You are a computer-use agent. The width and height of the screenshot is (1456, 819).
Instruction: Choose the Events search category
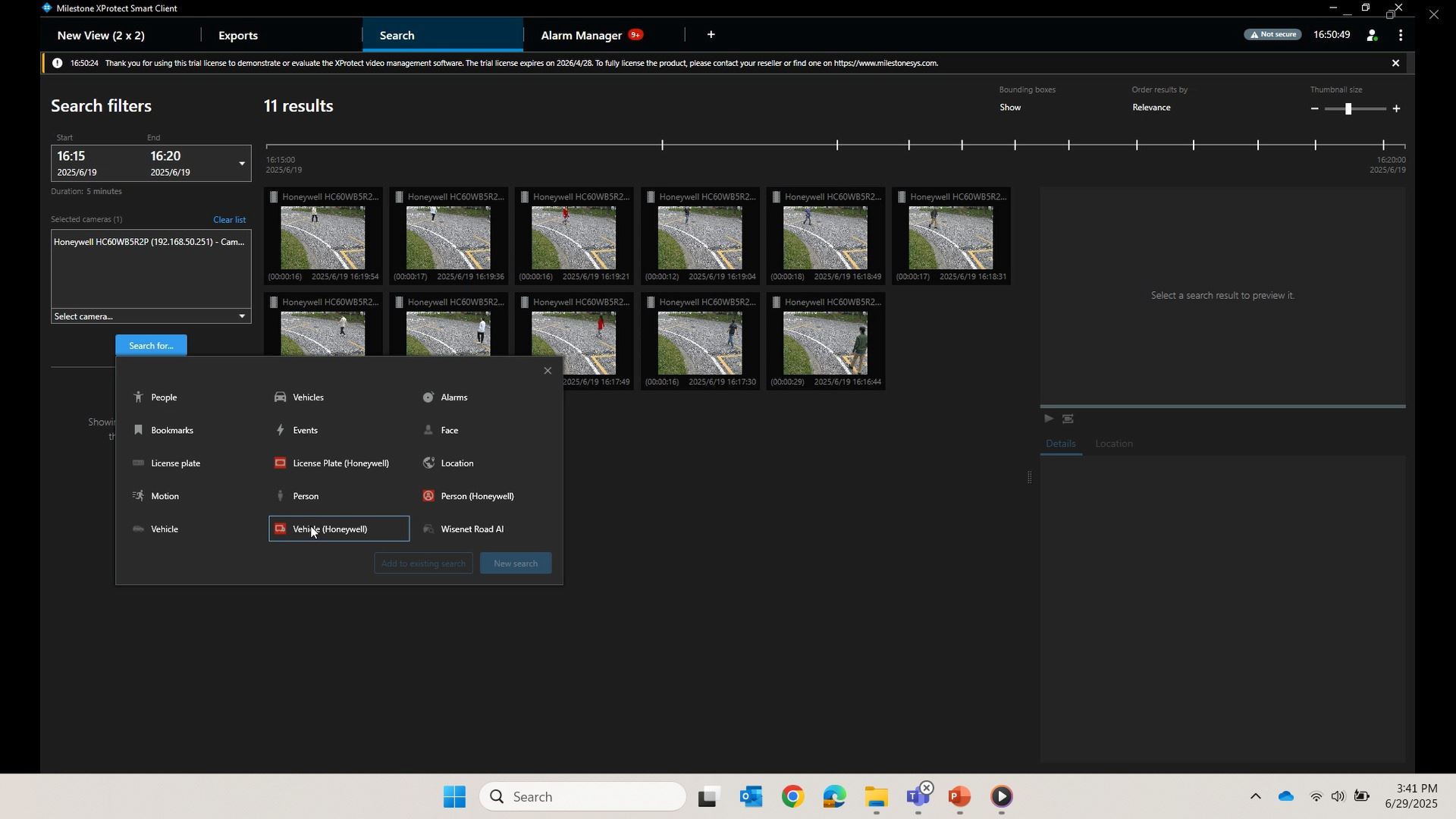tap(297, 430)
